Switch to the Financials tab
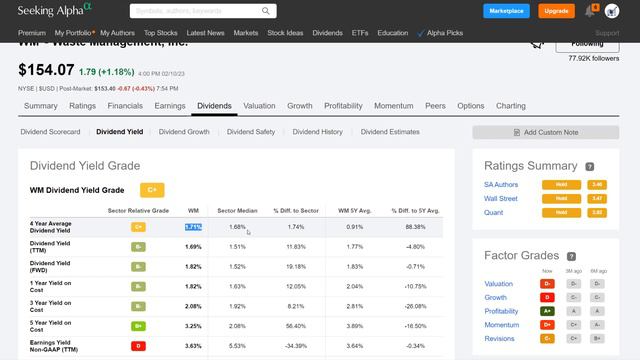The image size is (640, 360). [125, 106]
